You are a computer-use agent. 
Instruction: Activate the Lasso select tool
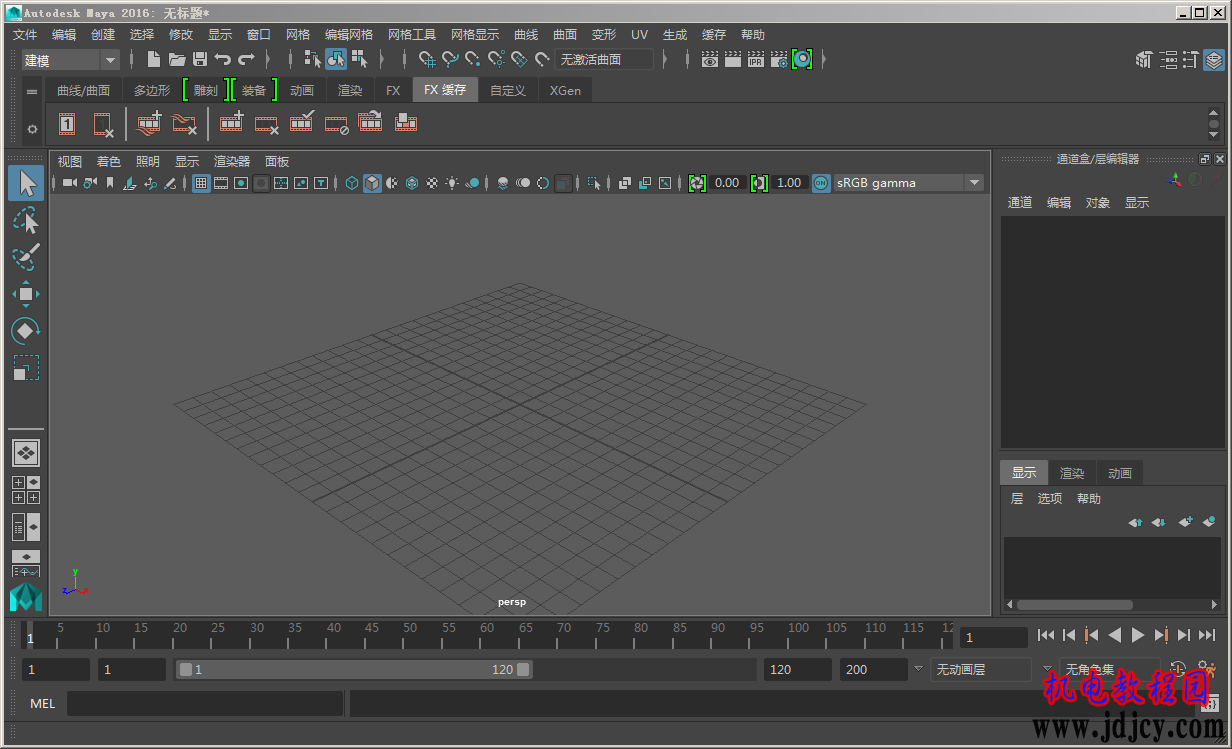point(26,220)
